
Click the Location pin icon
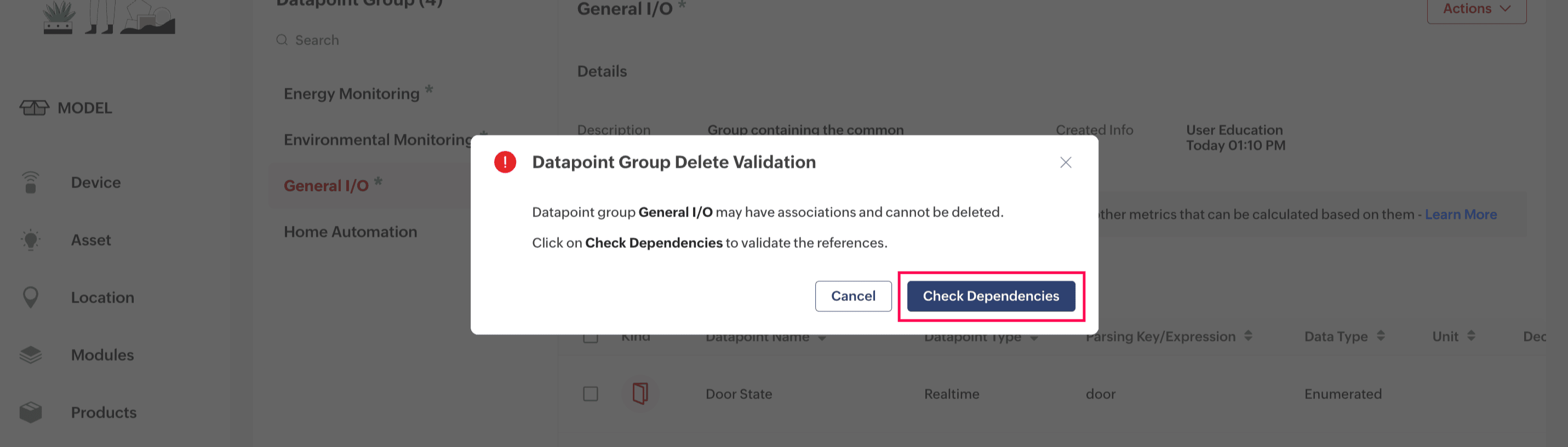(31, 297)
